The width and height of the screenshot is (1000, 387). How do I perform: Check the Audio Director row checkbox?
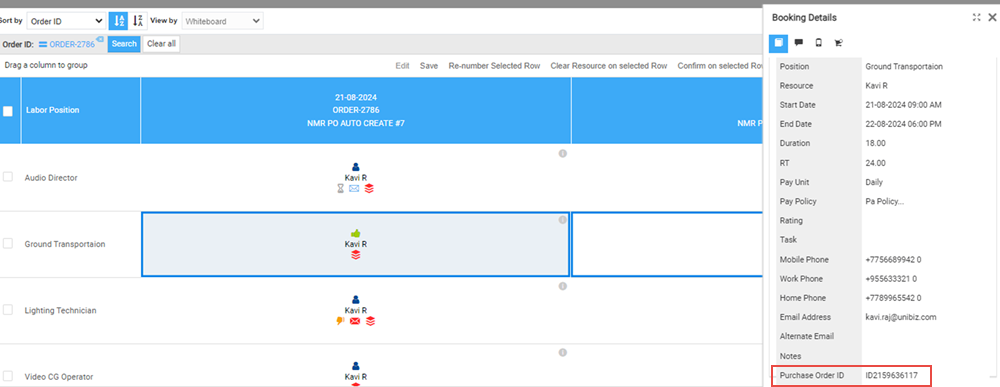[x=8, y=177]
